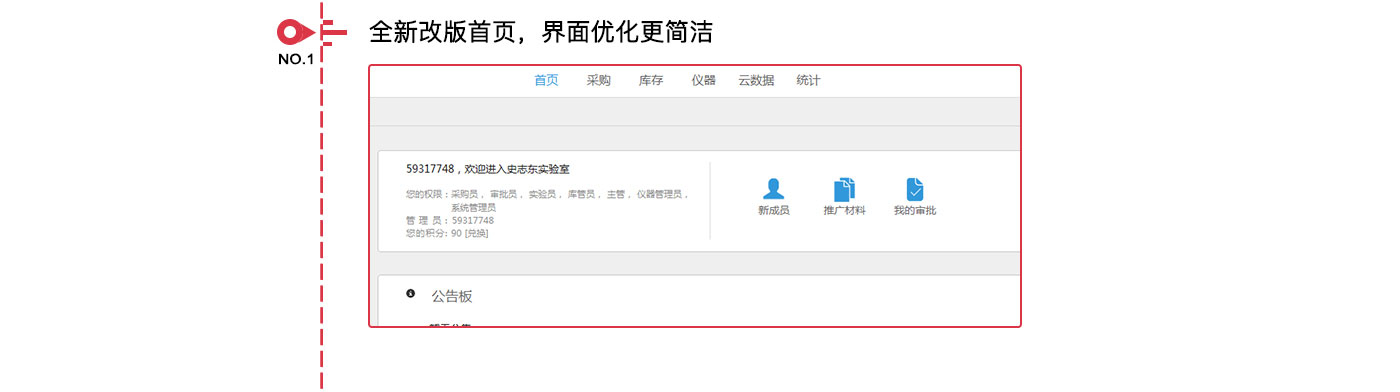Select the 云数据 tab
The height and width of the screenshot is (392, 1400).
tap(756, 81)
